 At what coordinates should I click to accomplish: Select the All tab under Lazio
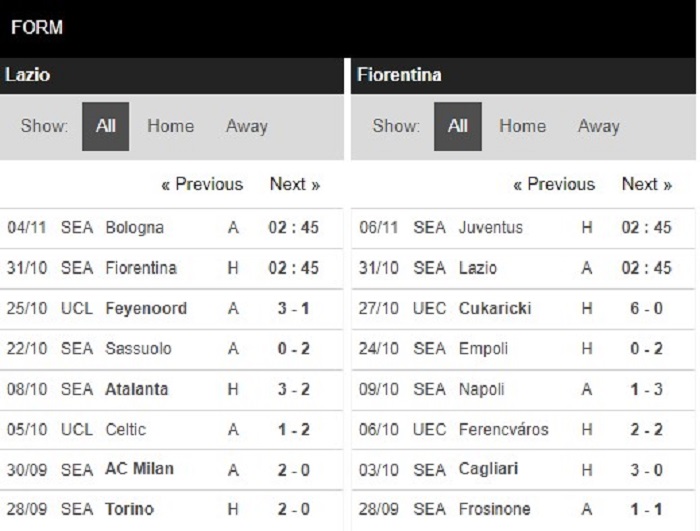pos(105,127)
